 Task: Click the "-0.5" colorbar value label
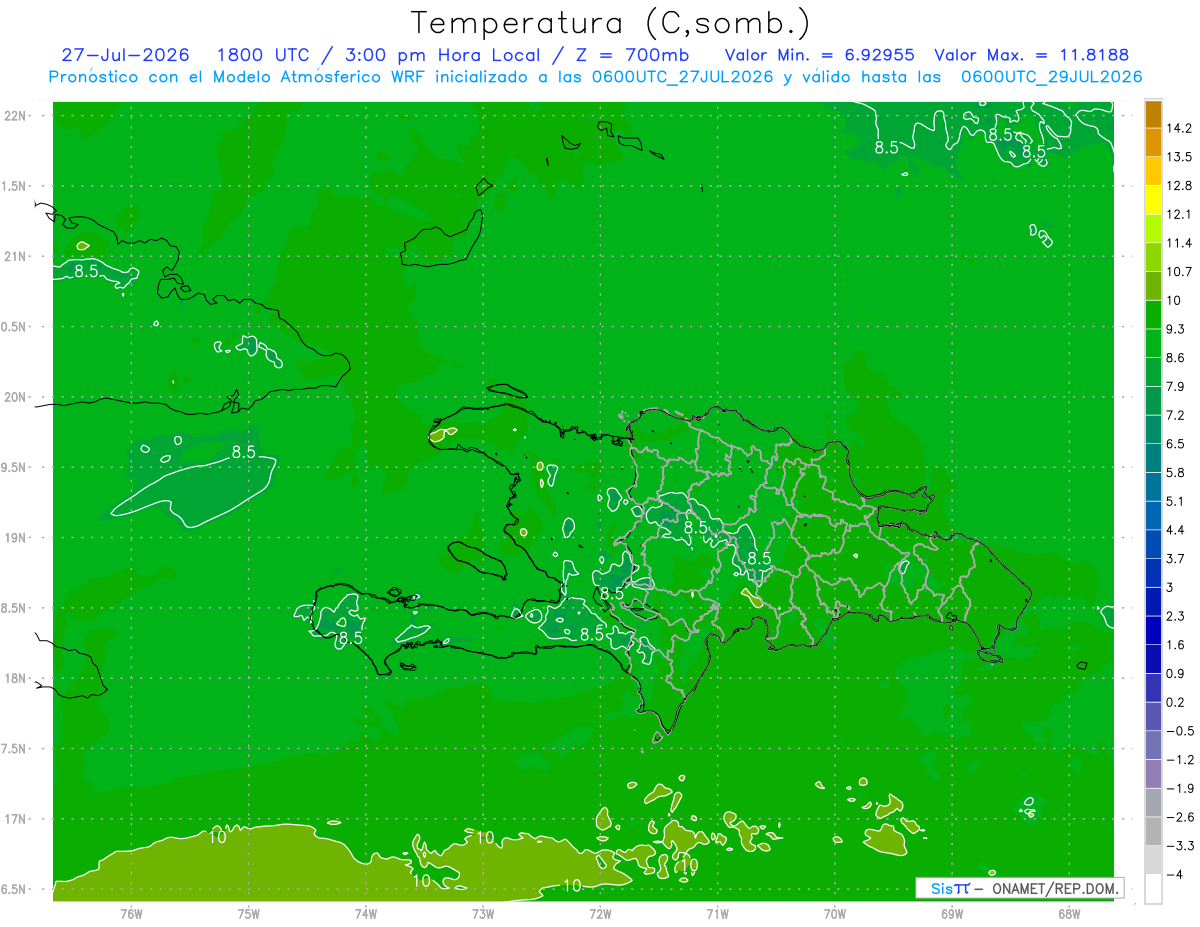coord(1179,731)
